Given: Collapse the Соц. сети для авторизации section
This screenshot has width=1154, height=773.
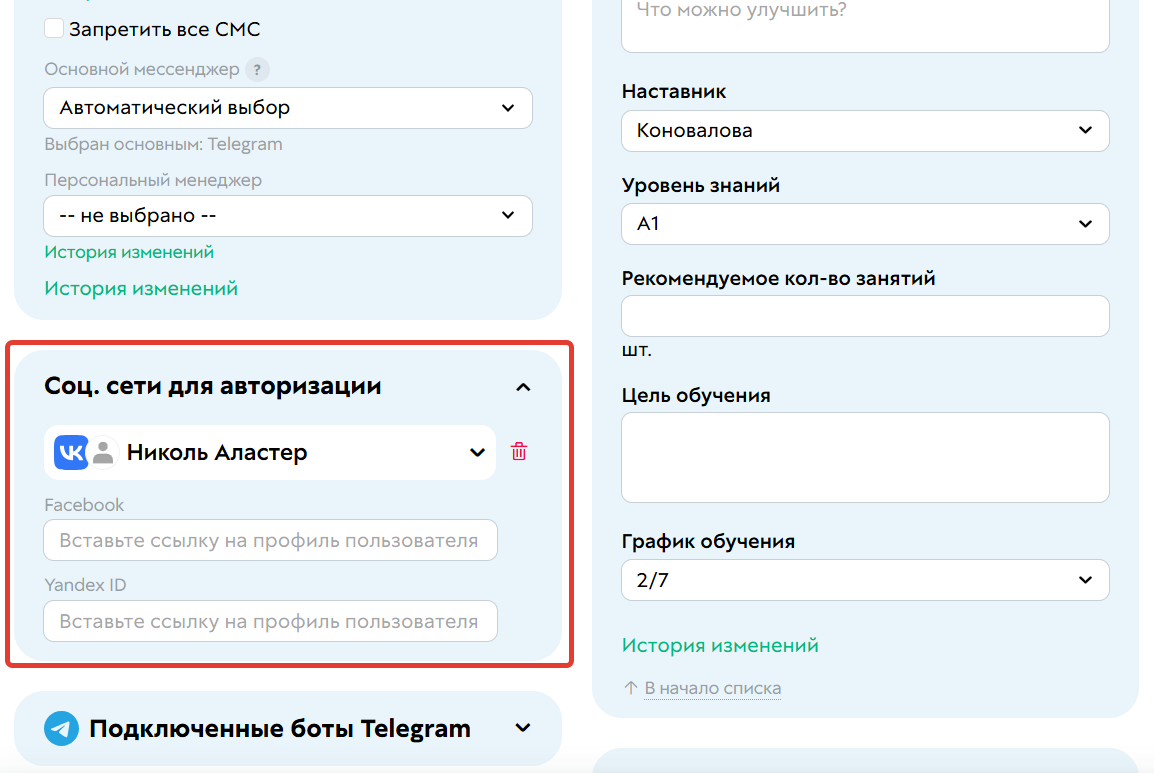Looking at the screenshot, I should (521, 386).
